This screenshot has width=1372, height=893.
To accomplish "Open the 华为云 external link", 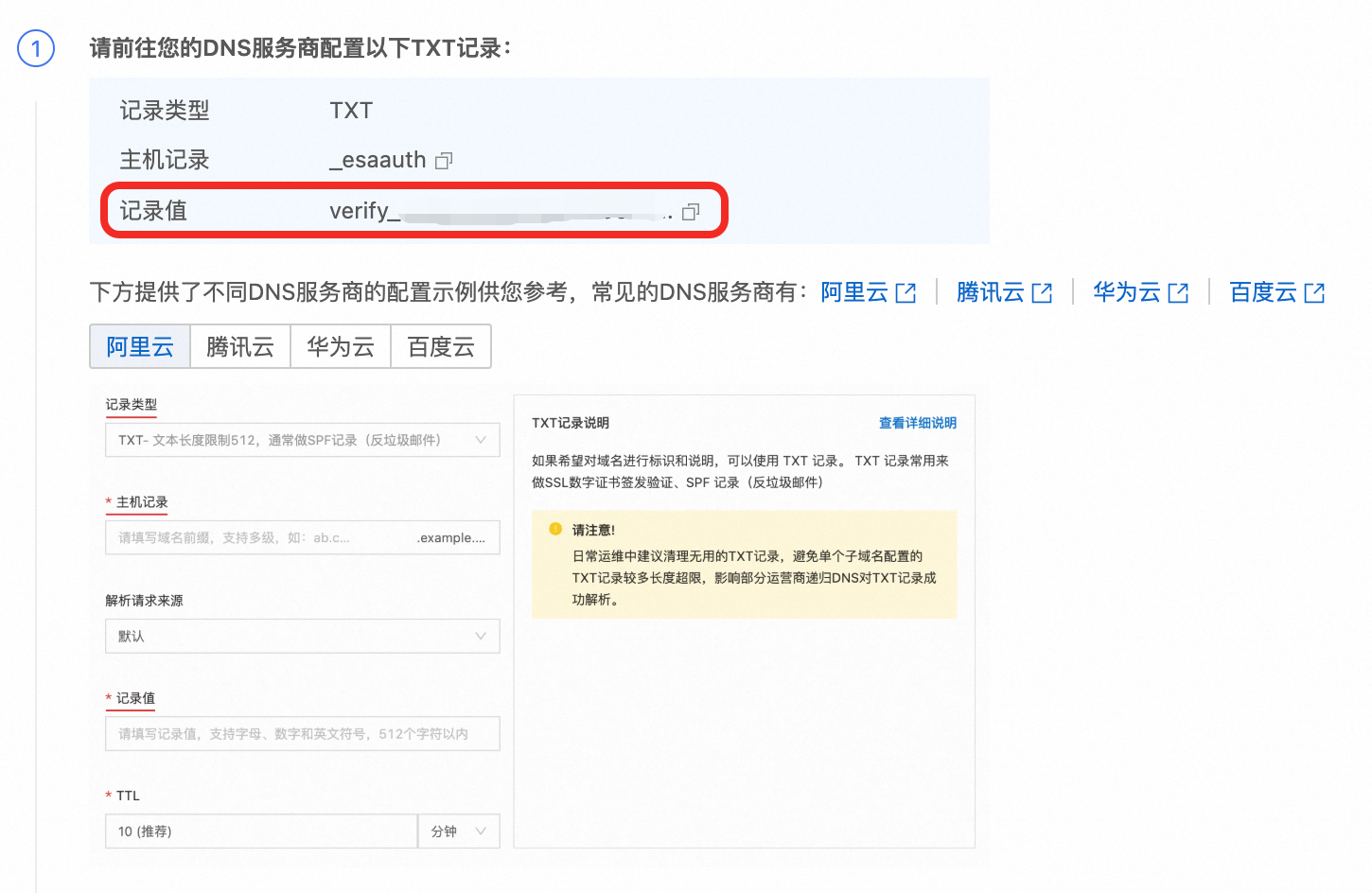I will click(1140, 292).
